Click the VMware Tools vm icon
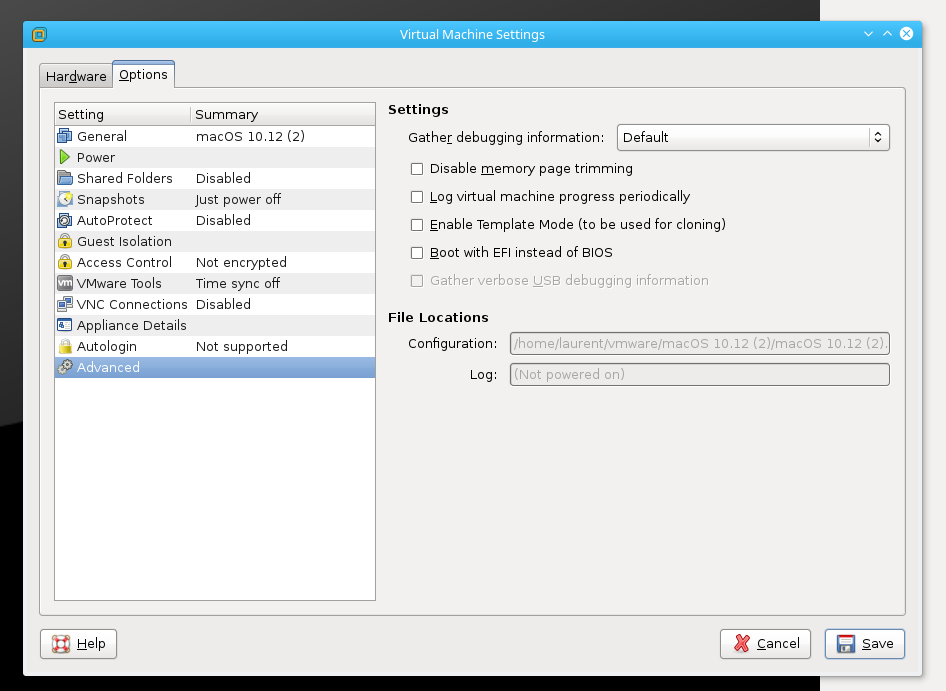This screenshot has width=946, height=691. tap(65, 283)
